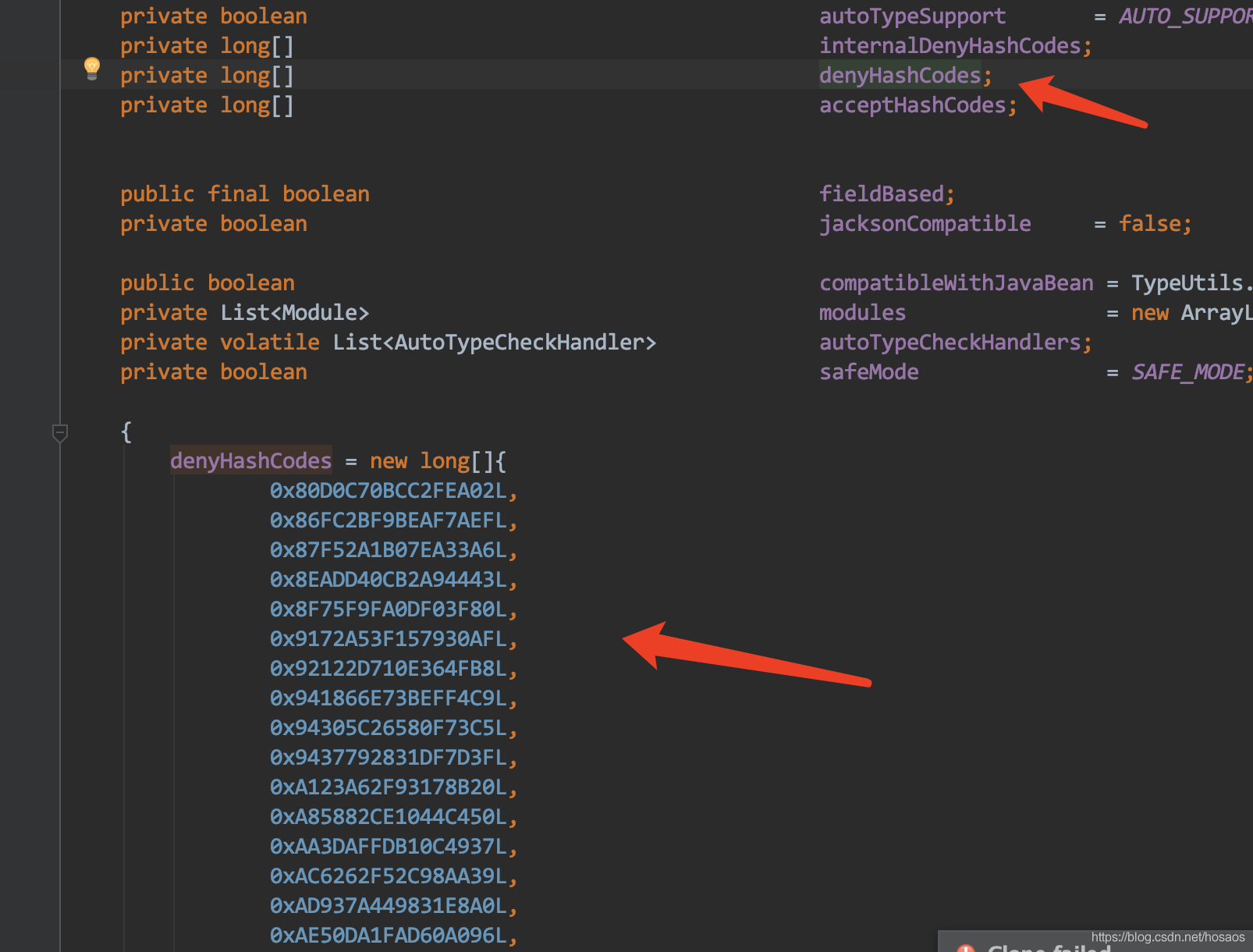Click the fieldBased field name
The height and width of the screenshot is (952, 1253).
click(x=881, y=194)
